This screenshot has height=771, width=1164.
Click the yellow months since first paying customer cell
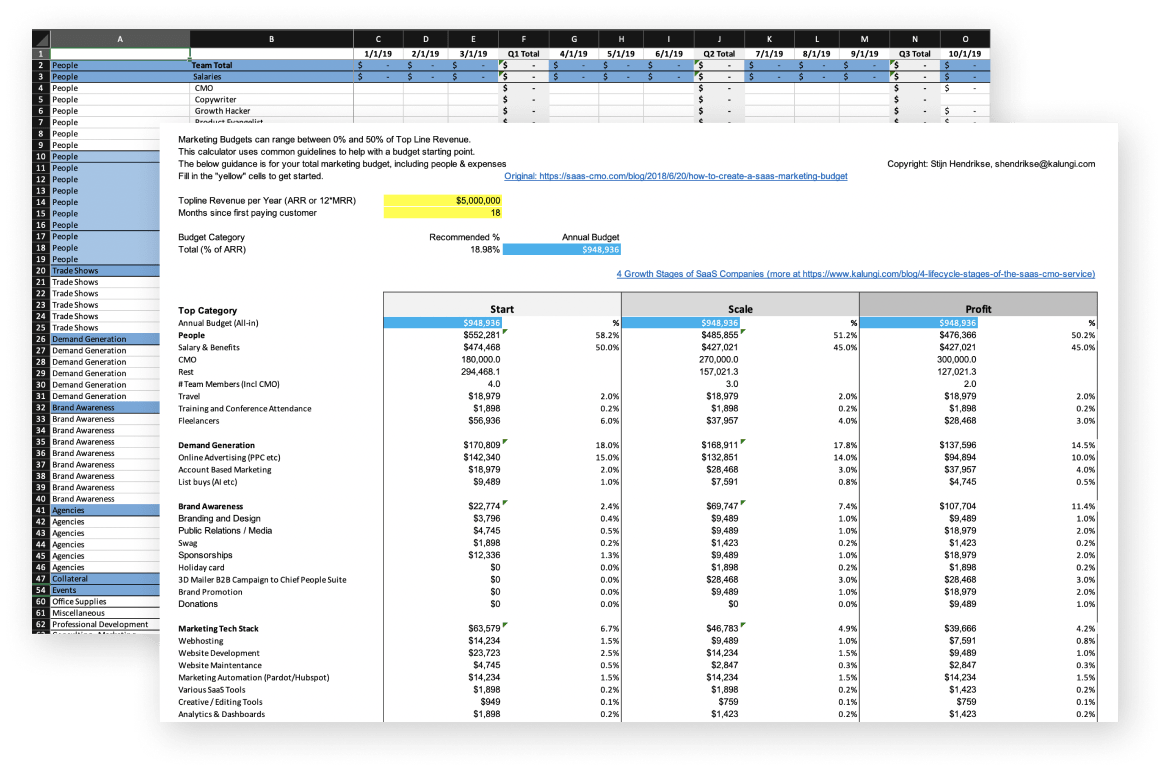[443, 213]
